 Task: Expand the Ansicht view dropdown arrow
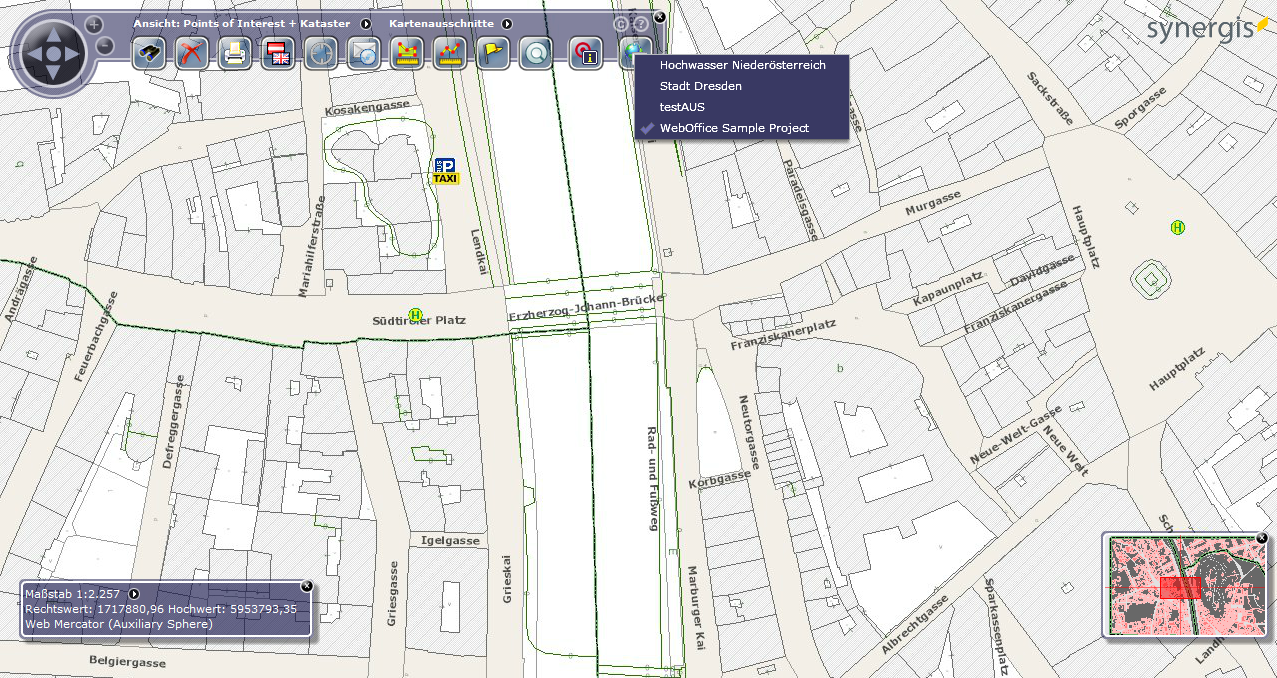click(366, 23)
